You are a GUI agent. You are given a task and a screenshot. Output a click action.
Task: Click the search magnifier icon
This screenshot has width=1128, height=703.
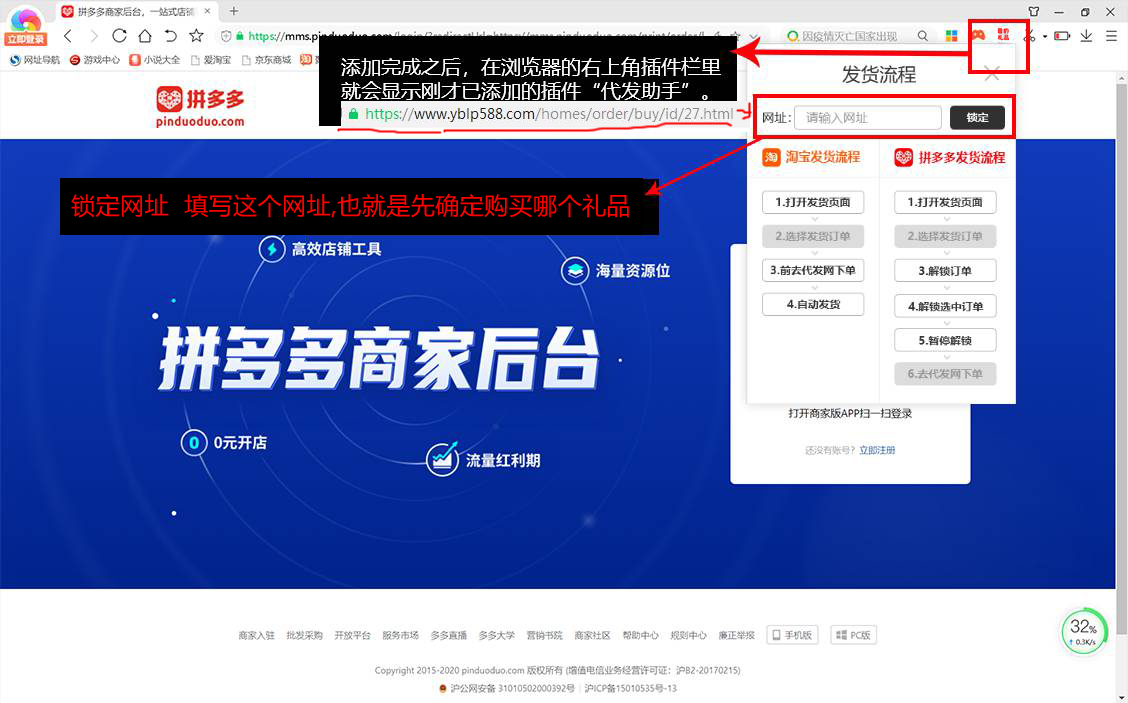(922, 35)
